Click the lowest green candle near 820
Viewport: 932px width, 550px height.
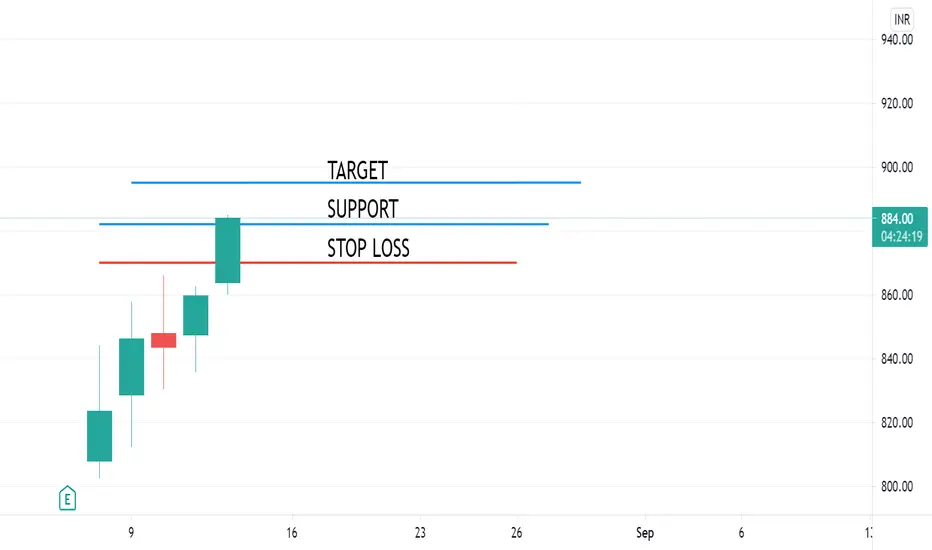(x=99, y=436)
